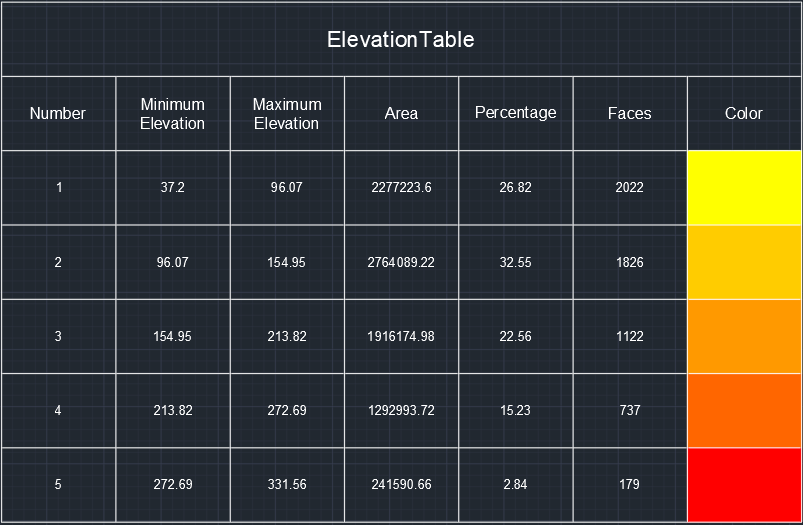Click the area value 1292993.72
The image size is (803, 525).
click(401, 411)
